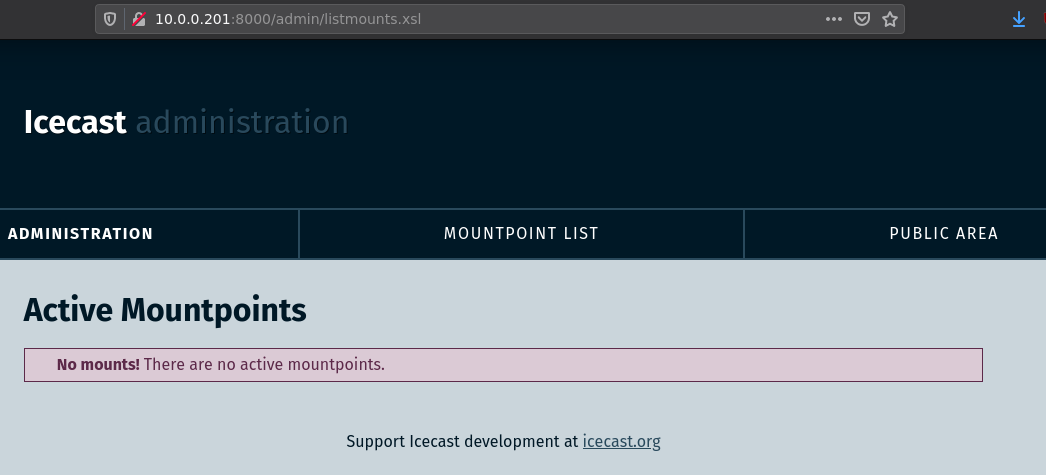Open the downloads arrow icon
This screenshot has height=475, width=1046.
tap(1019, 19)
